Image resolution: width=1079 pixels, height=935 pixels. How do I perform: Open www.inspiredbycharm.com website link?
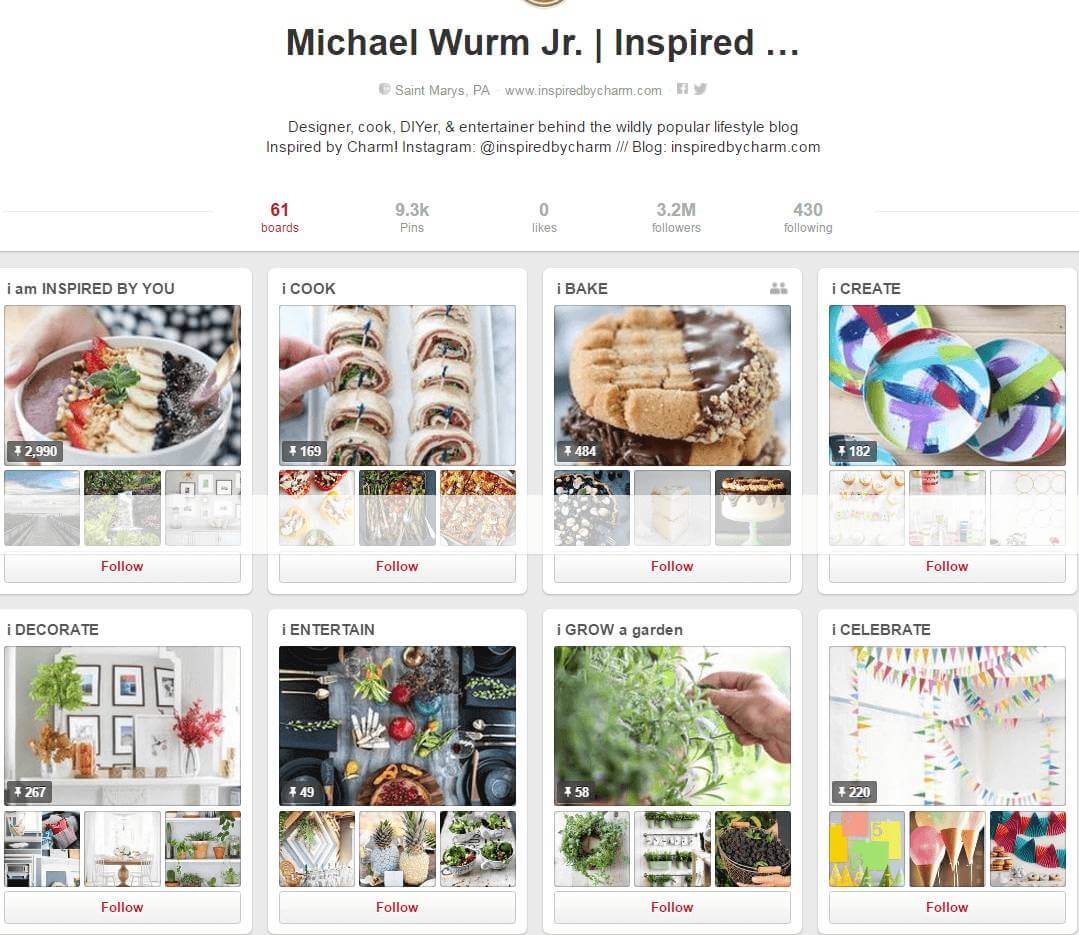pyautogui.click(x=583, y=90)
